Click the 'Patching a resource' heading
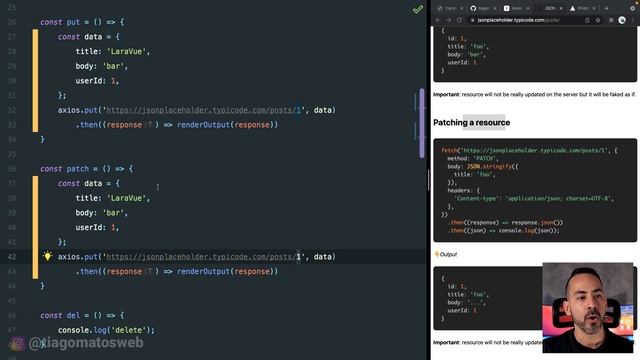 pyautogui.click(x=471, y=122)
